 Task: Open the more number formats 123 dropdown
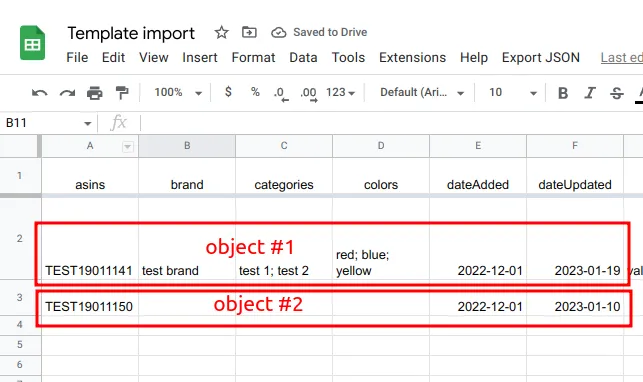click(340, 93)
